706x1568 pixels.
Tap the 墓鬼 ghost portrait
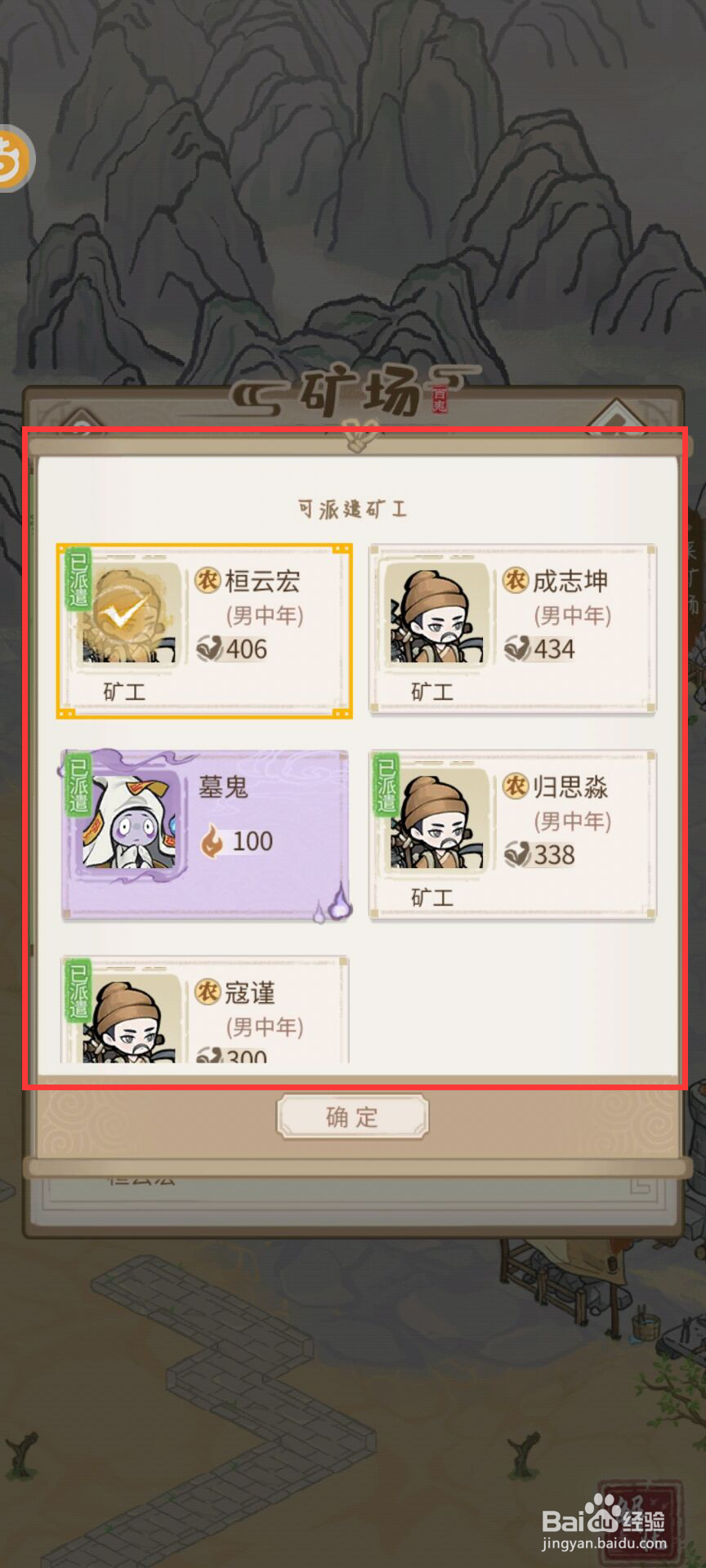129,820
